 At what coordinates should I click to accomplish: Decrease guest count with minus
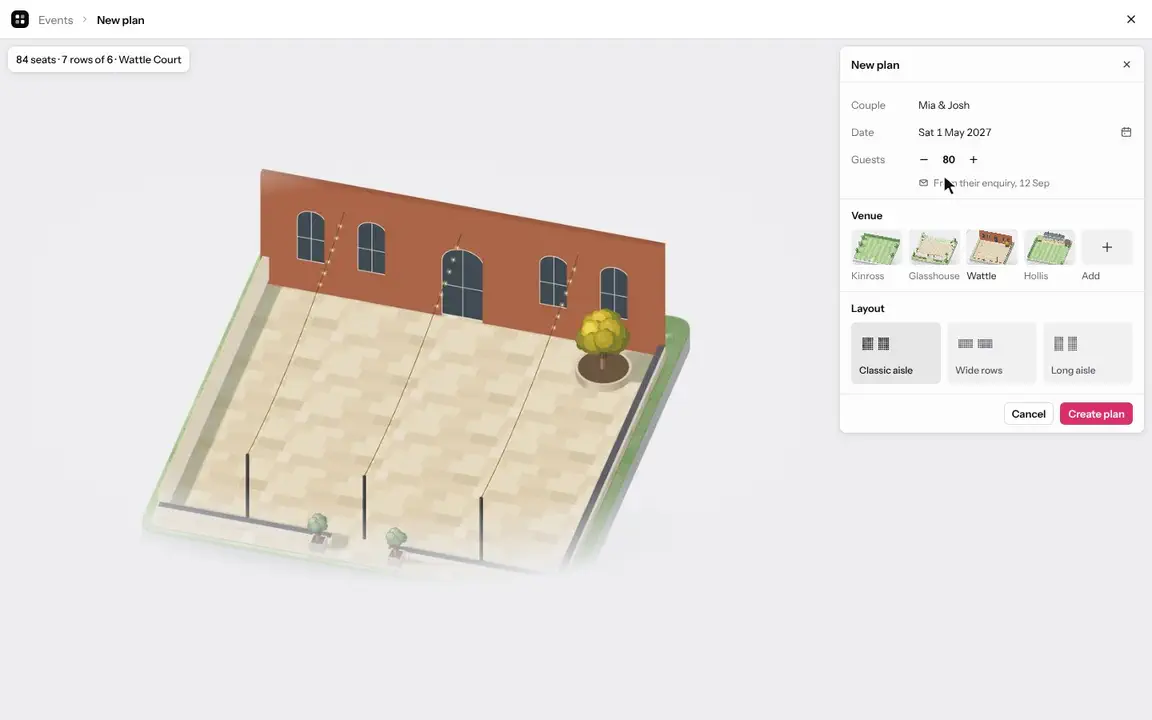pyautogui.click(x=924, y=159)
